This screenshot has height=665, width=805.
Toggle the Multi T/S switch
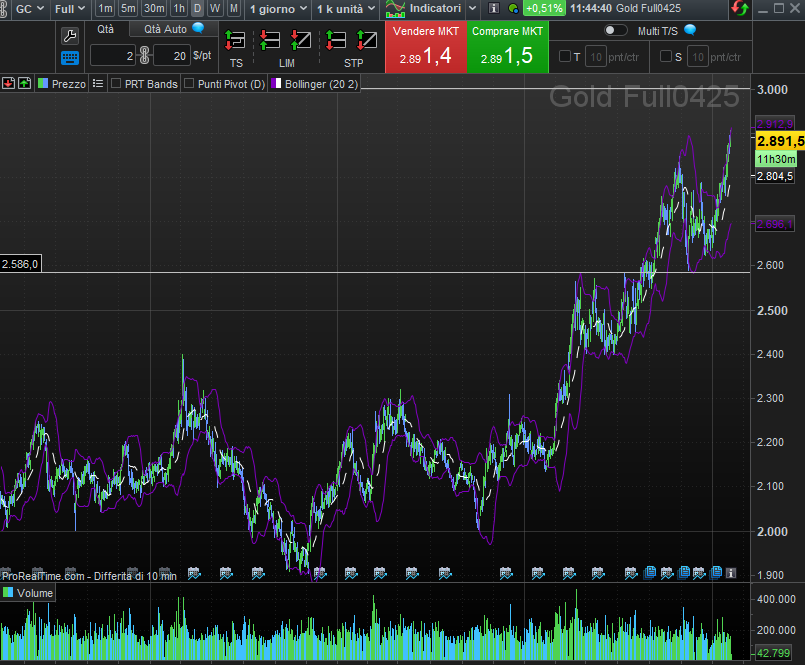[x=616, y=30]
